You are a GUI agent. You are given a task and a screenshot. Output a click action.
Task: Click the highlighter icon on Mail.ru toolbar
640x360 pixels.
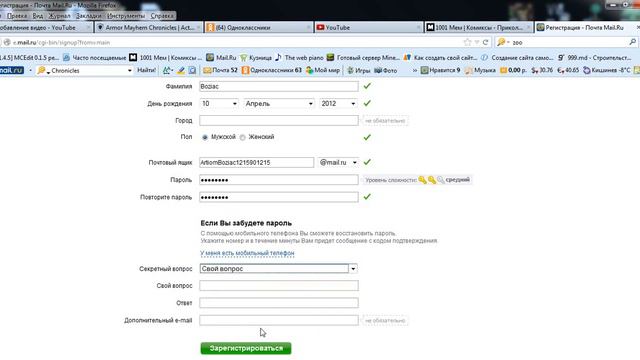click(x=181, y=70)
